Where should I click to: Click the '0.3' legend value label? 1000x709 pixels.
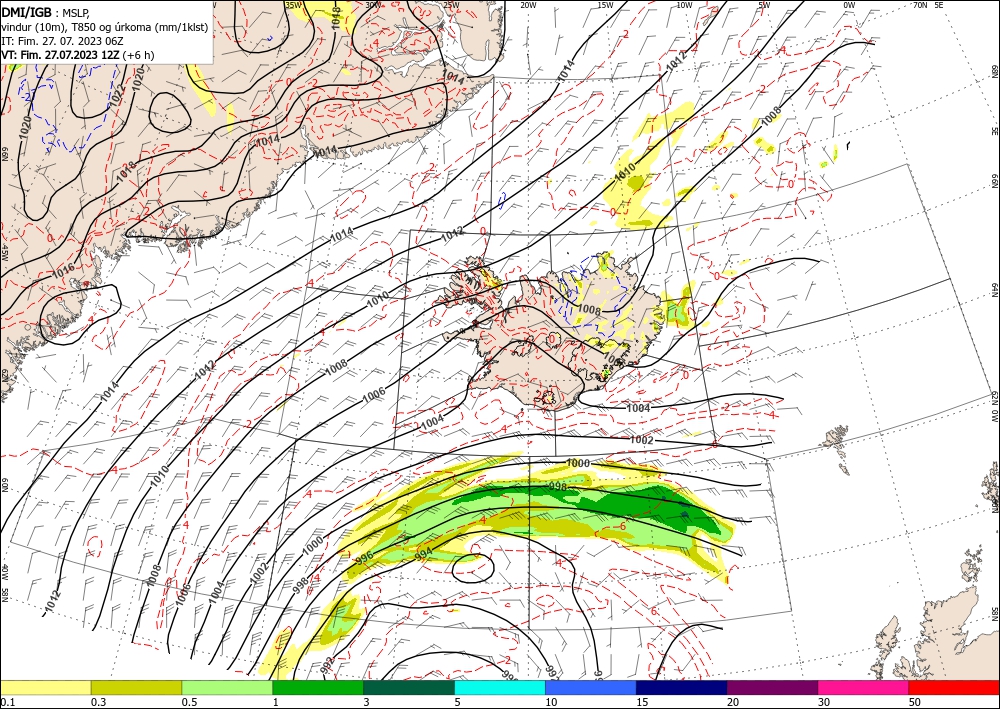tap(98, 702)
